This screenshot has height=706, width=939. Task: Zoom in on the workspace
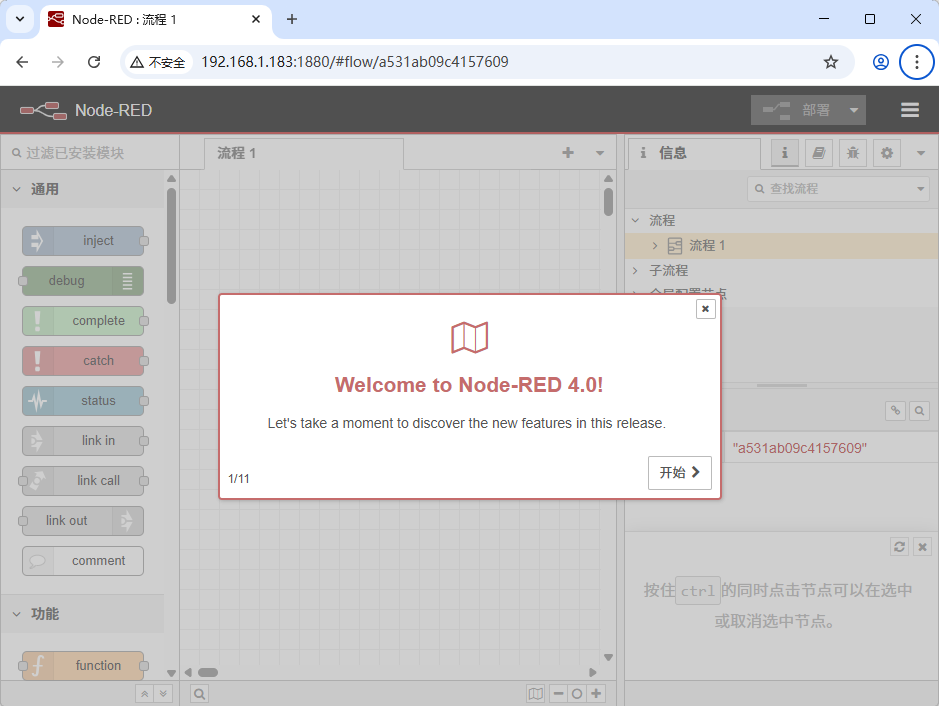(594, 693)
